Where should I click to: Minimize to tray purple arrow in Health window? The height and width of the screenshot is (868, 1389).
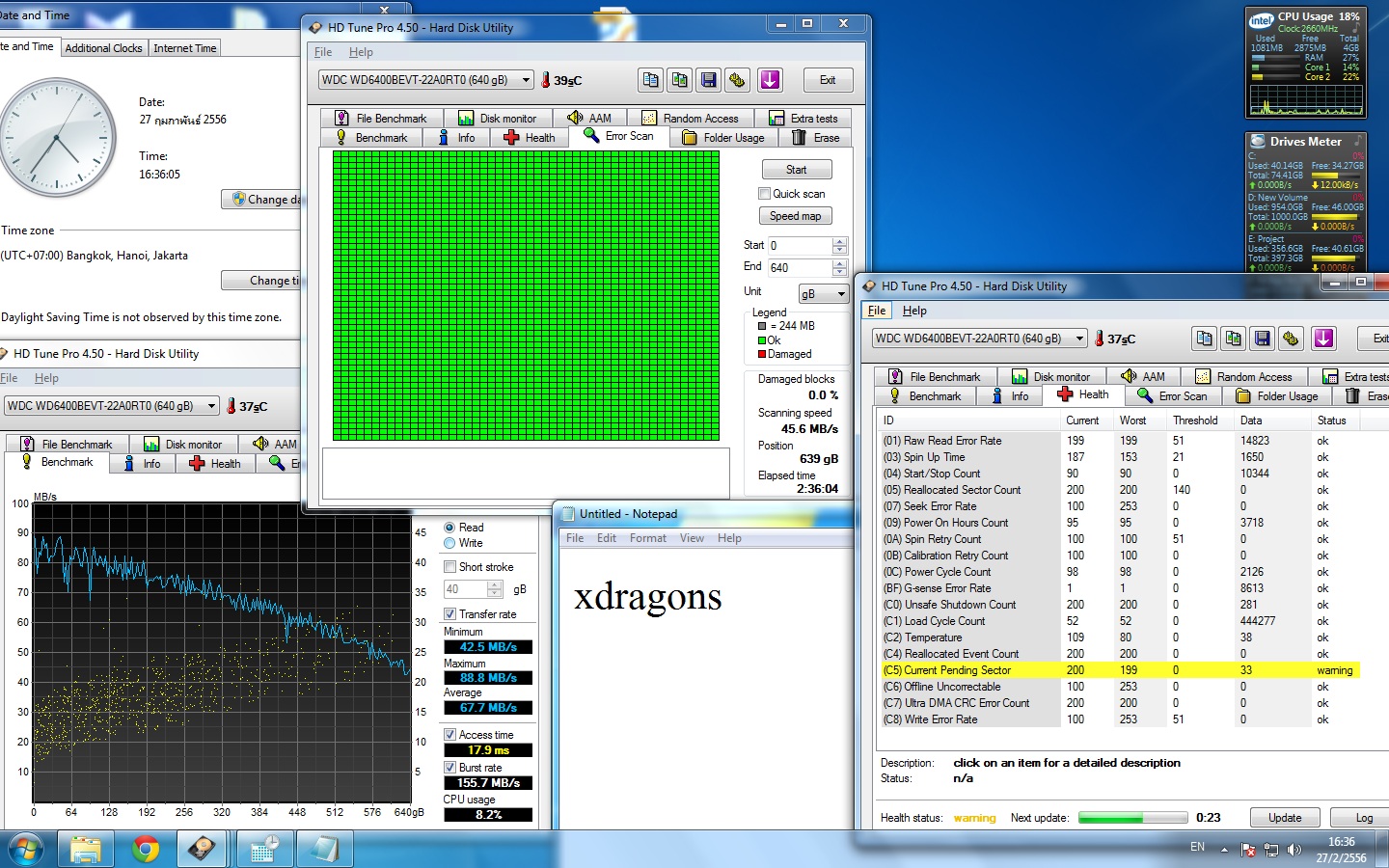(1323, 339)
